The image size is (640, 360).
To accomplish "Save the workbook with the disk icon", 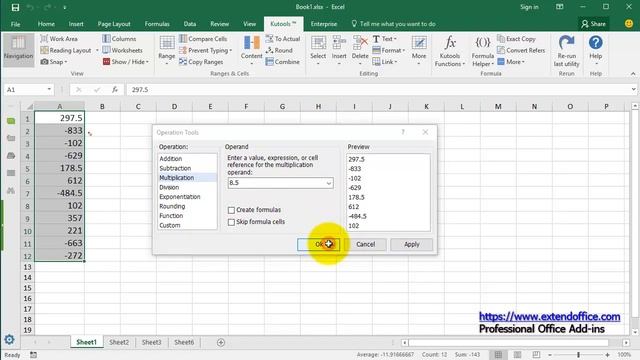I will [15, 7].
